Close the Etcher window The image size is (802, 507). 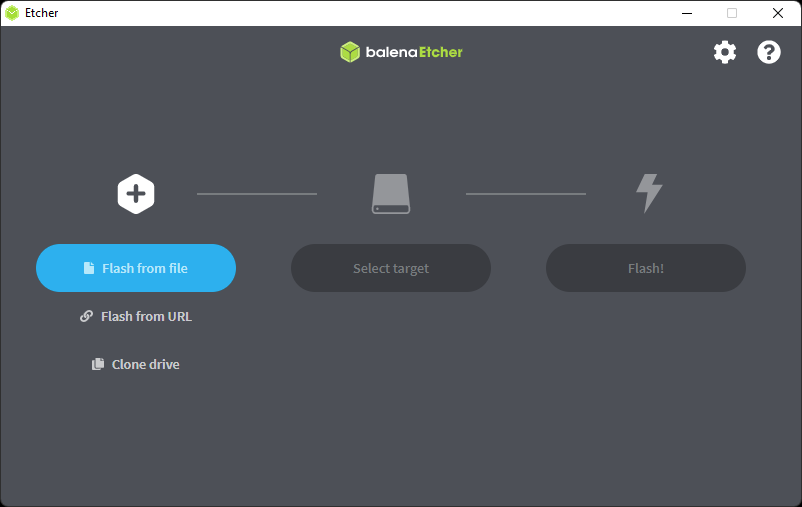778,13
